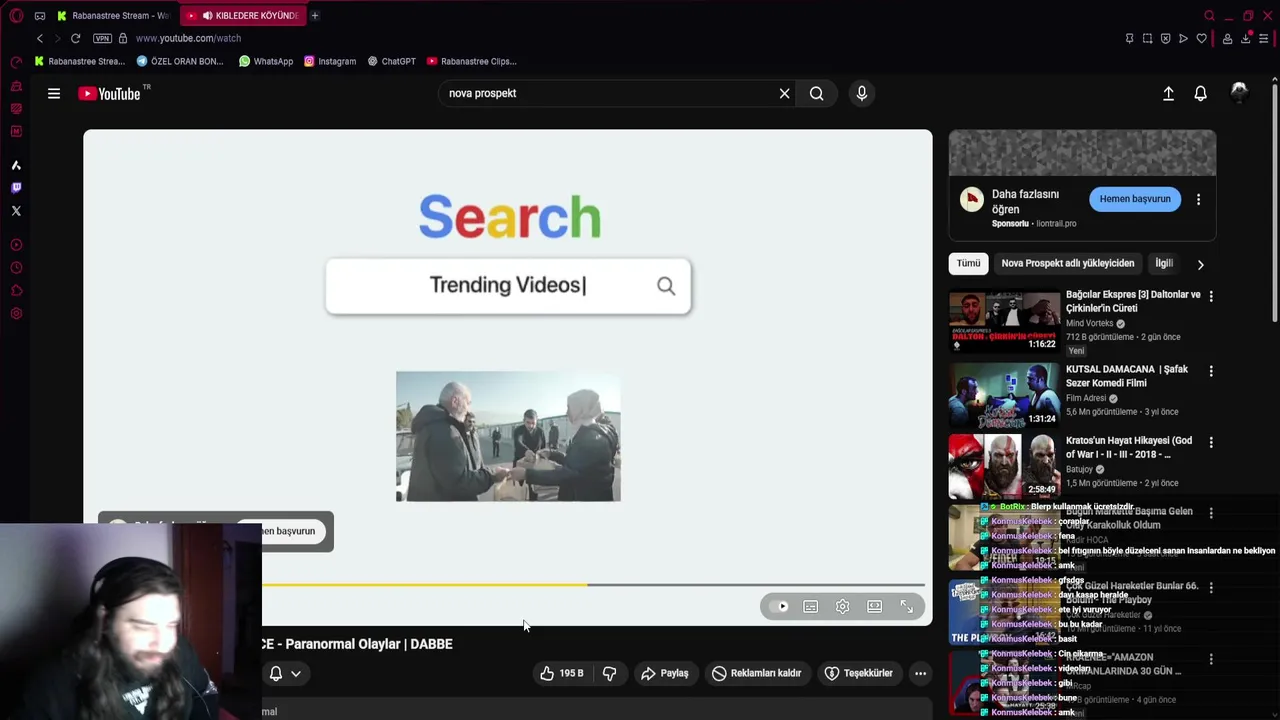Open sponsored ad options menu
The height and width of the screenshot is (720, 1280).
[x=1198, y=199]
